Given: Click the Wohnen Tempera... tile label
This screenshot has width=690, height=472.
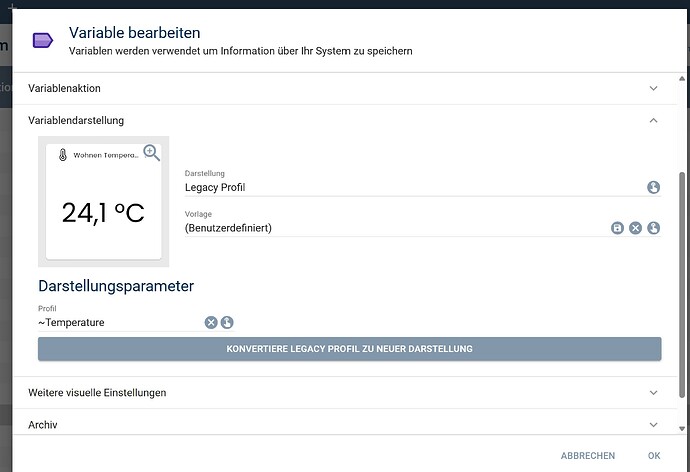Looking at the screenshot, I should tap(106, 155).
